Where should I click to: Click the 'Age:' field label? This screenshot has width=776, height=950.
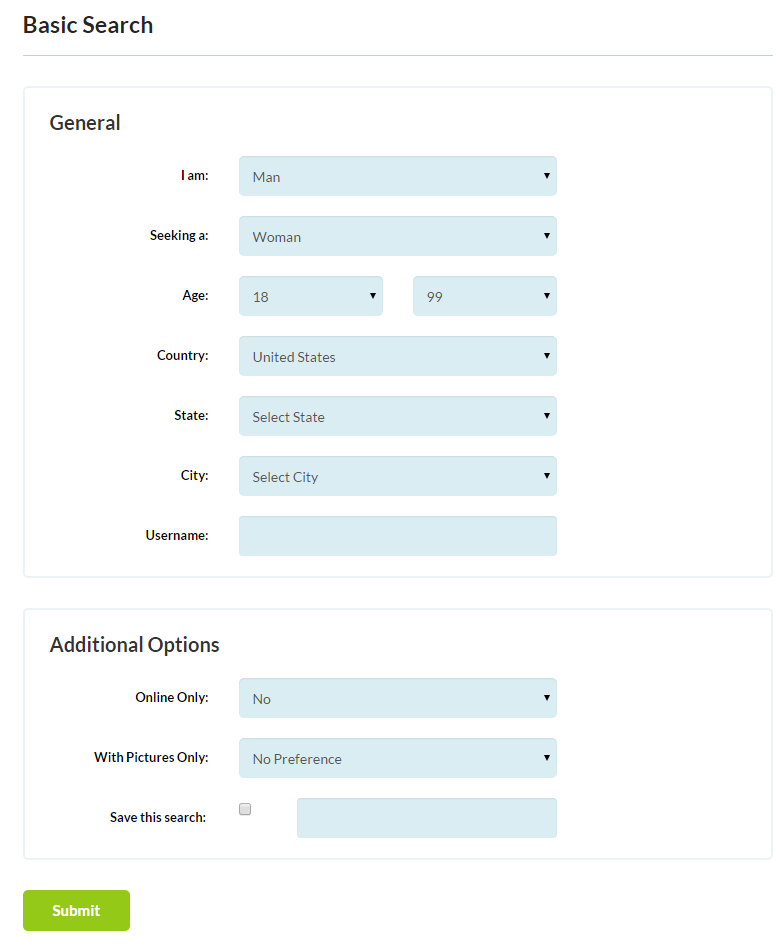[x=195, y=295]
